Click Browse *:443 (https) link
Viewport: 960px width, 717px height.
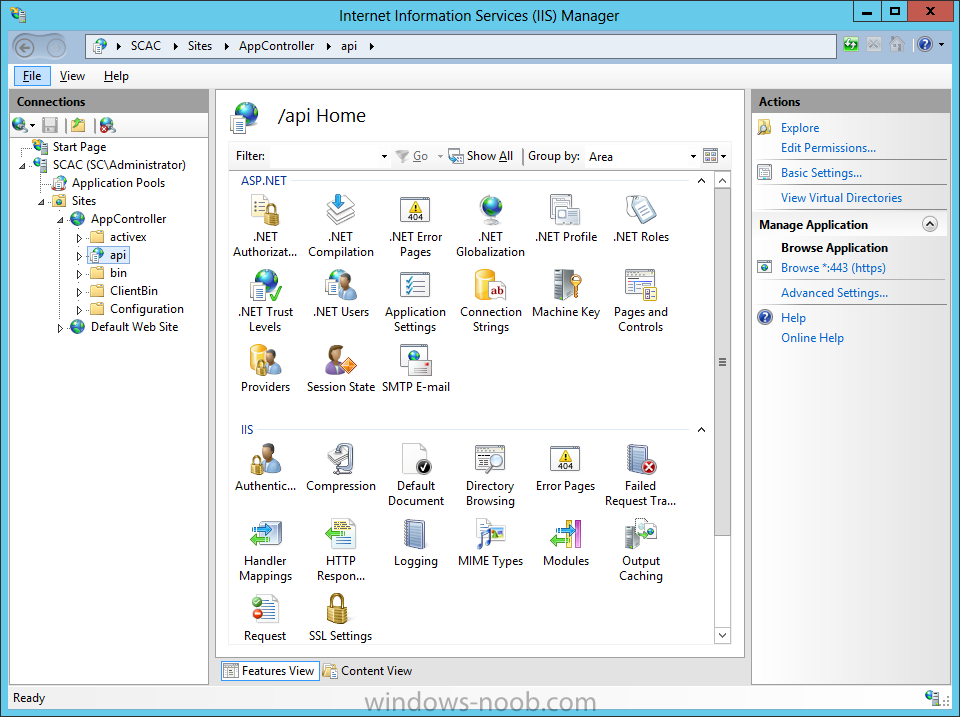coord(833,268)
